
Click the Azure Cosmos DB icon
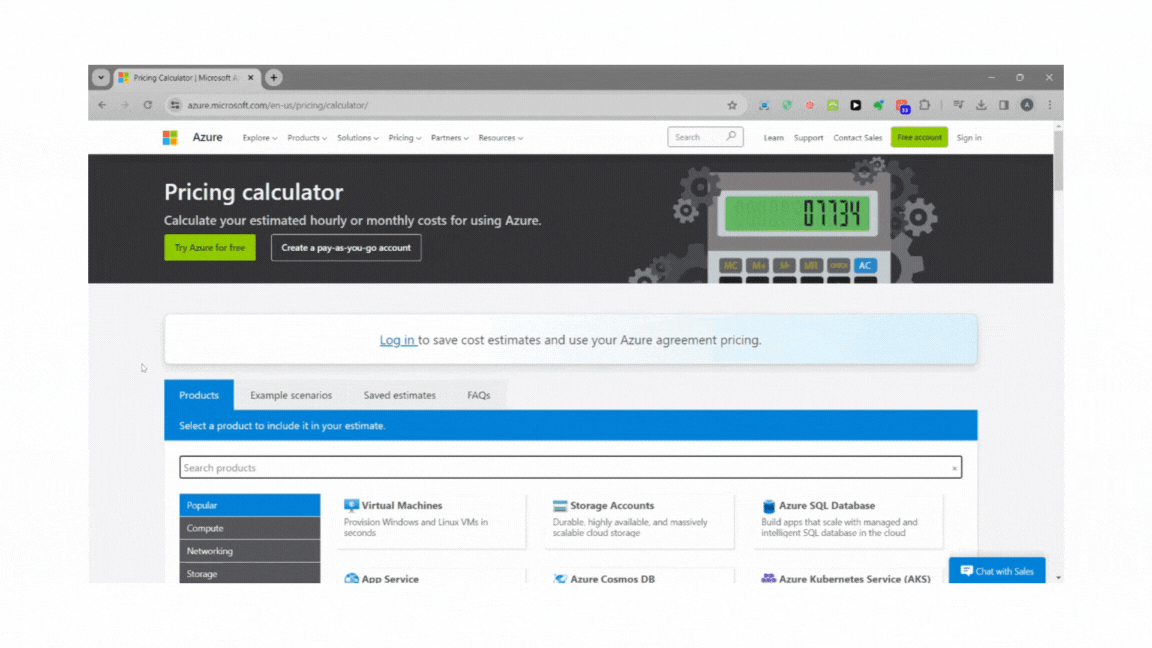click(x=560, y=578)
